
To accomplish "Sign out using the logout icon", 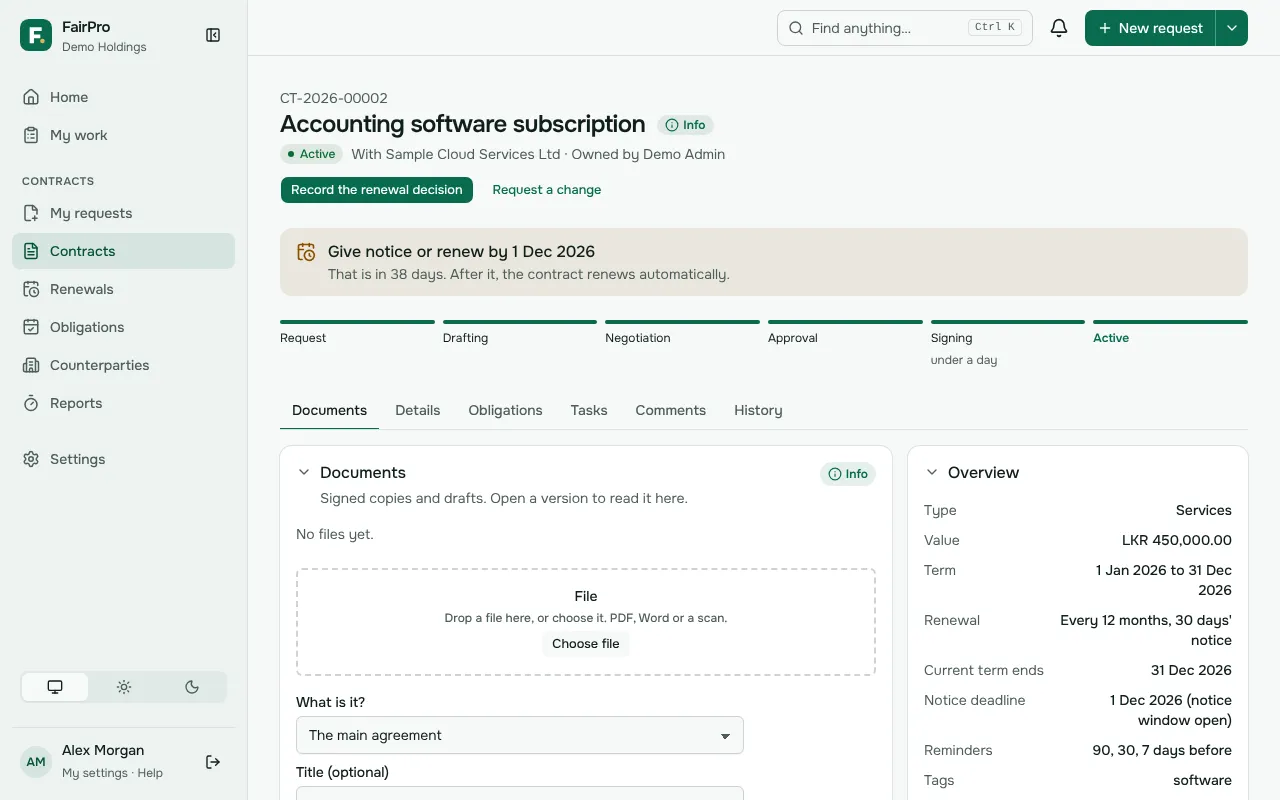I will click(x=213, y=762).
